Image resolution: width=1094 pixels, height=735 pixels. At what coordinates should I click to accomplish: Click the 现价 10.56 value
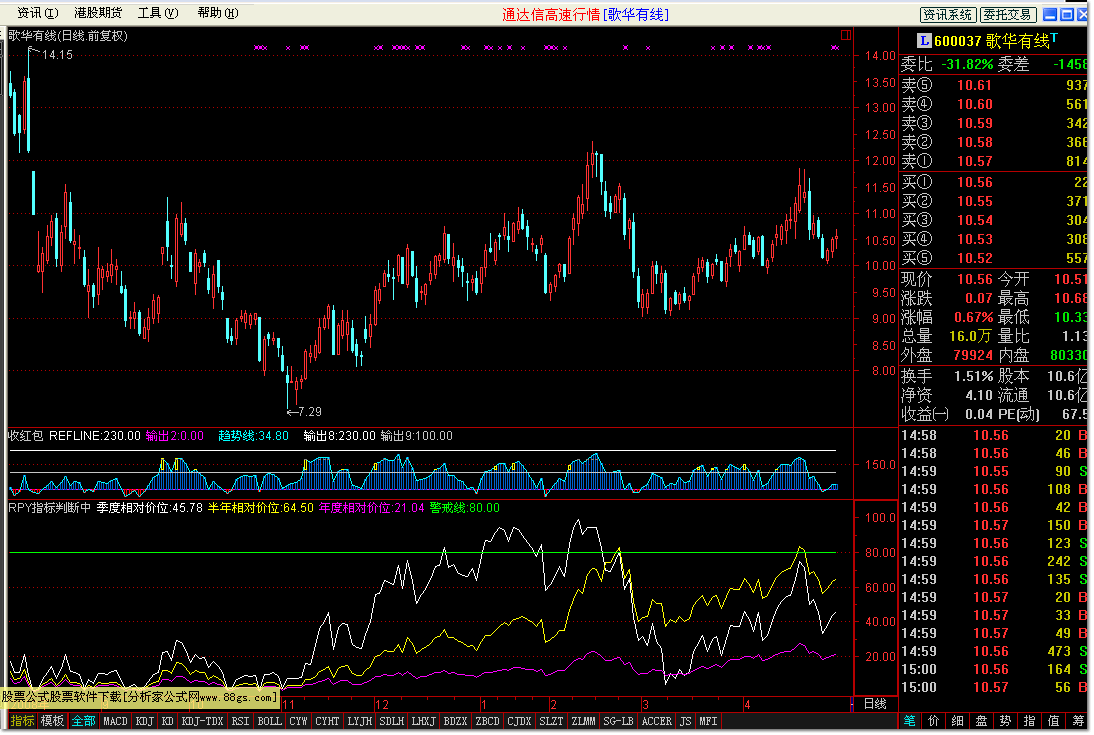click(975, 279)
